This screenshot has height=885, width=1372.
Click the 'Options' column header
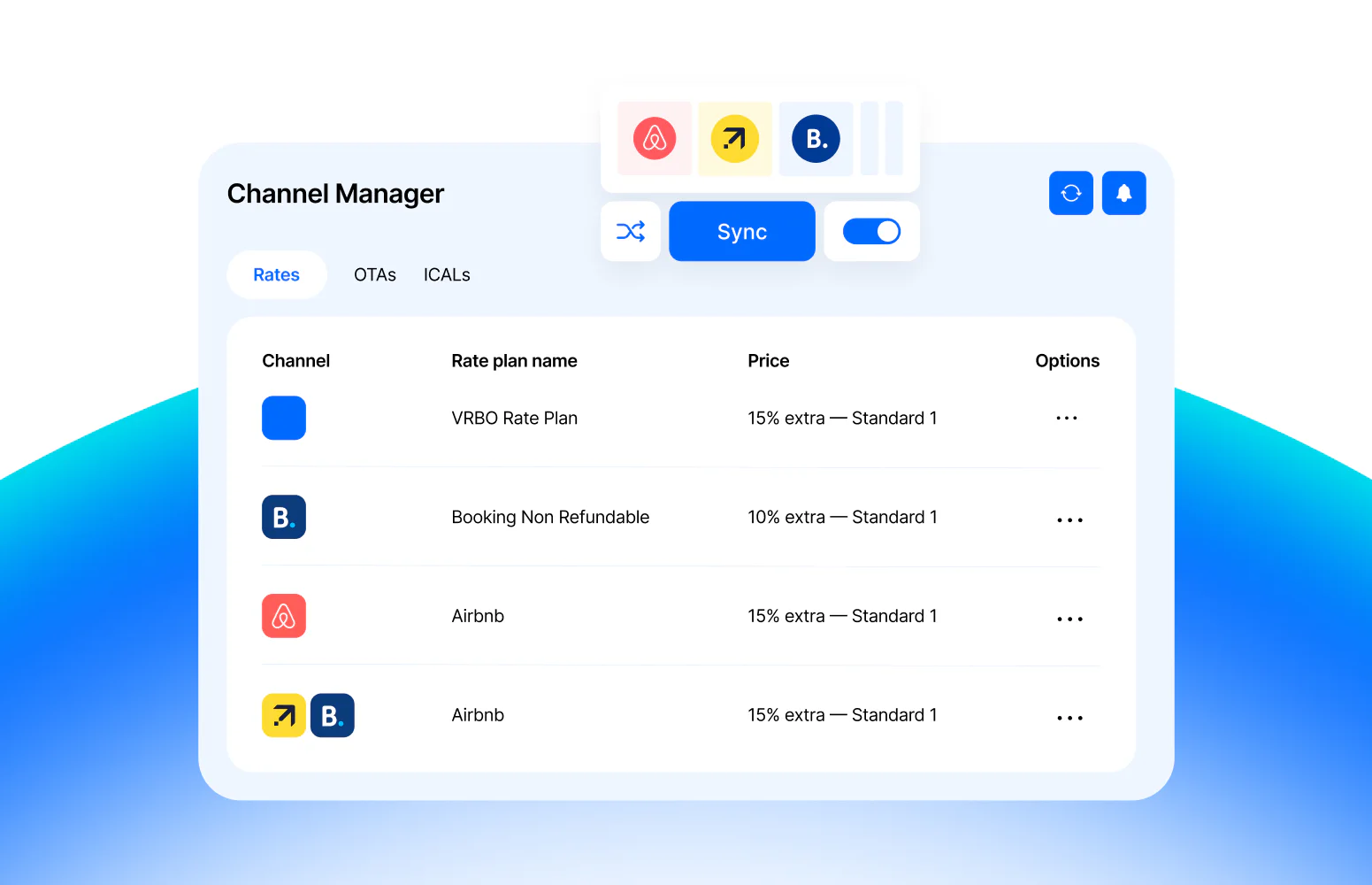1068,360
